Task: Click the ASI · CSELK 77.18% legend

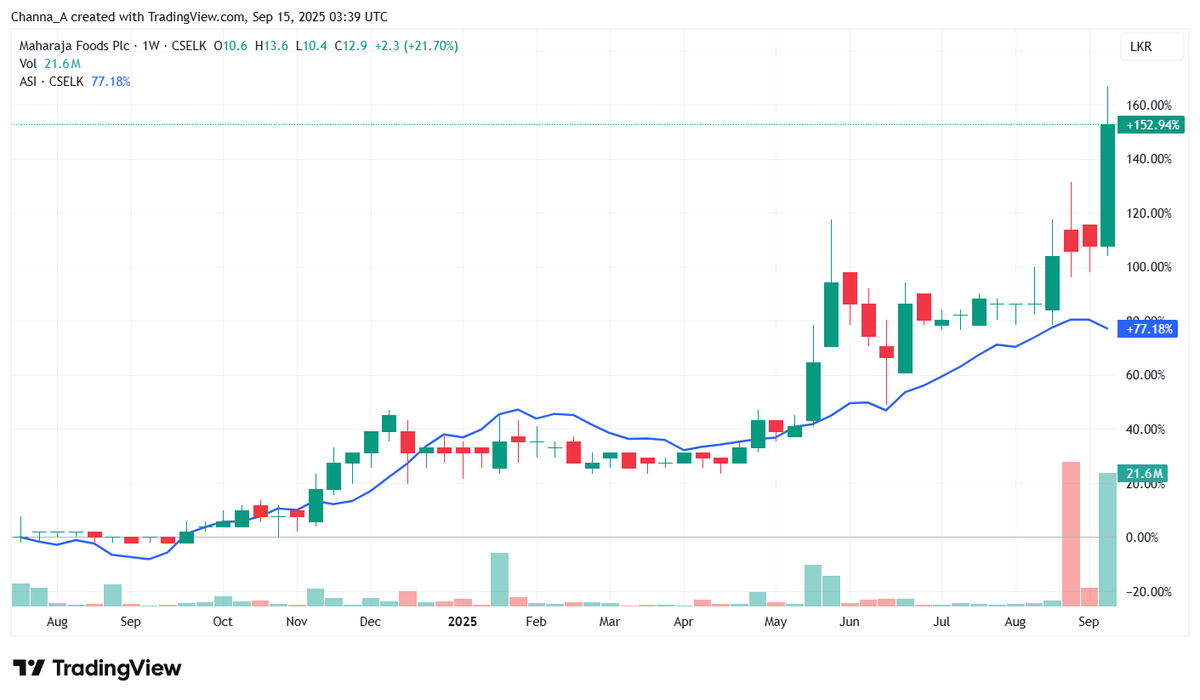Action: tap(75, 81)
